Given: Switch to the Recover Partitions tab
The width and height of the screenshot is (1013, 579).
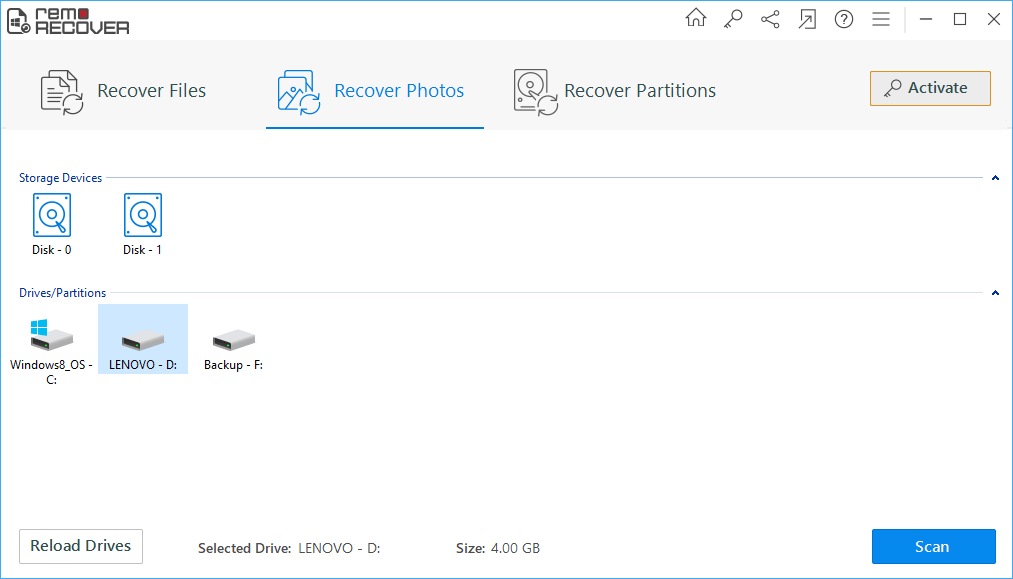Looking at the screenshot, I should 614,90.
